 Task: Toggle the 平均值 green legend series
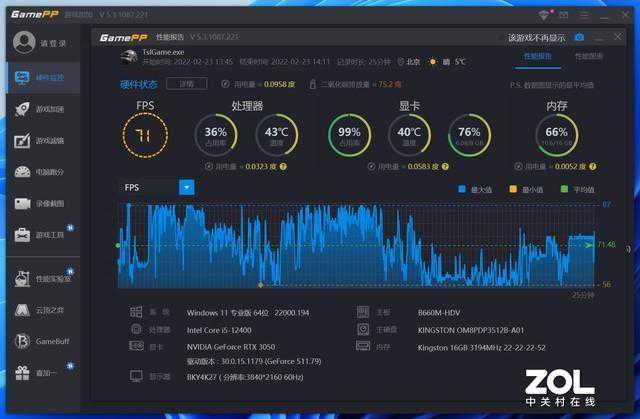point(564,188)
